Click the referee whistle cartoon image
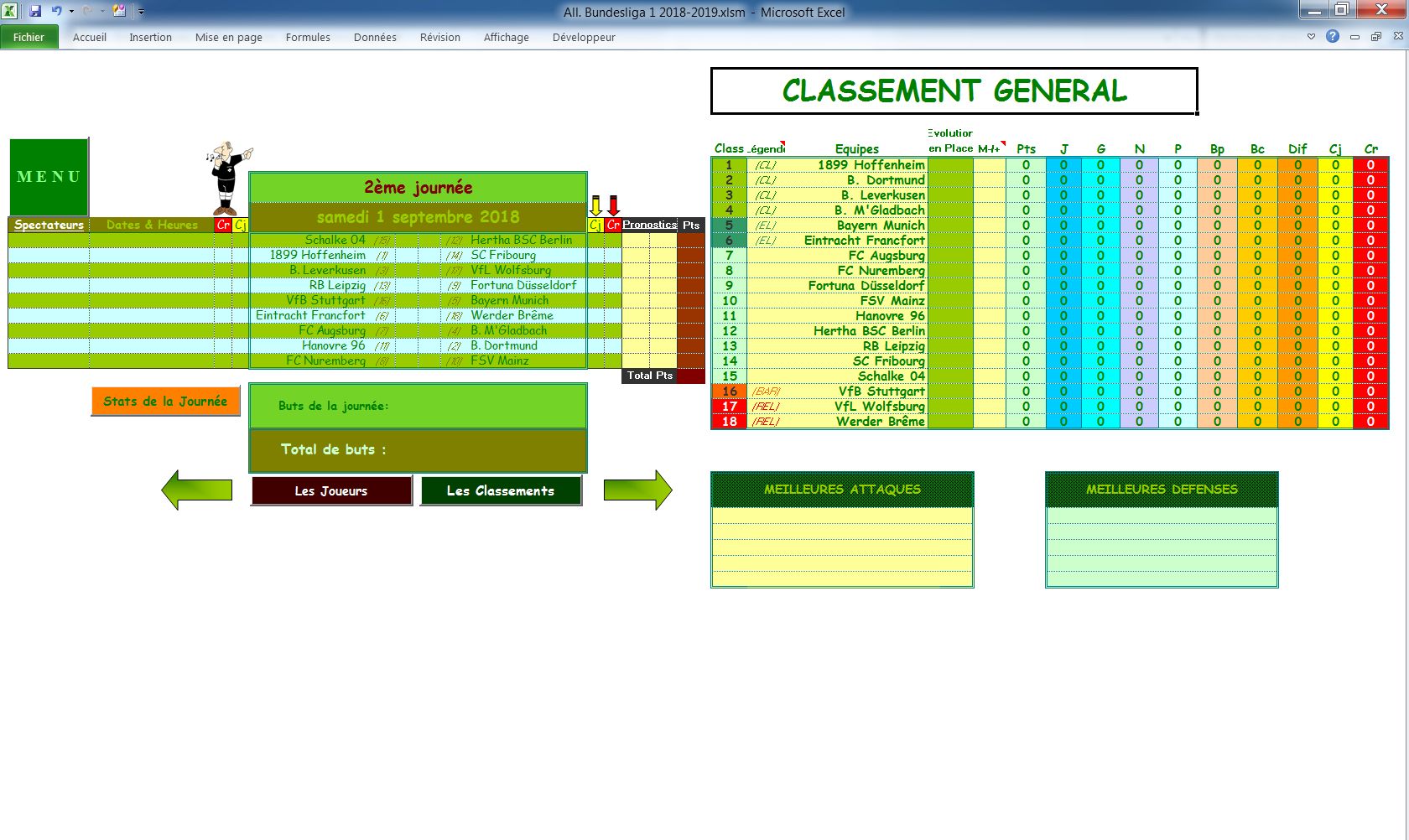 click(228, 177)
